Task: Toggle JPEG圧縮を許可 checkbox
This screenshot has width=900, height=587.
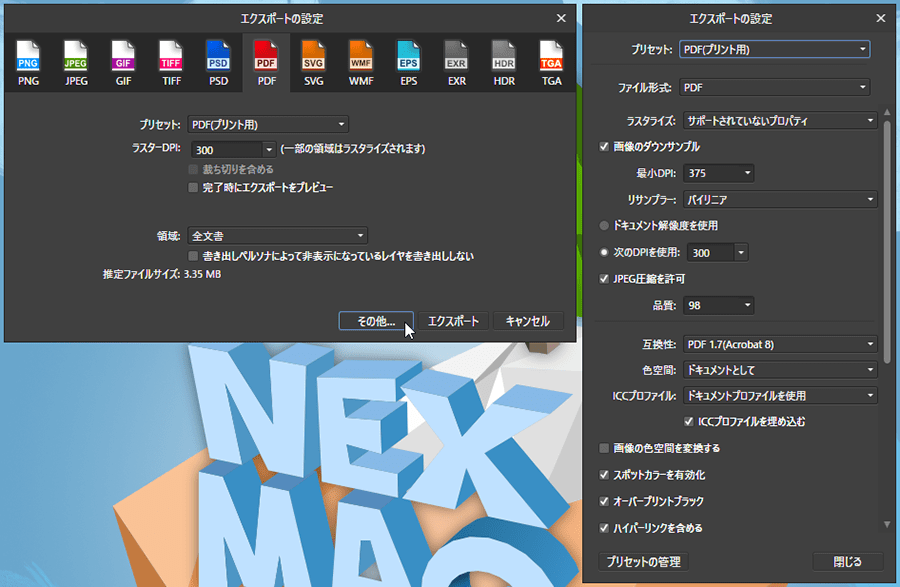Action: pos(604,279)
